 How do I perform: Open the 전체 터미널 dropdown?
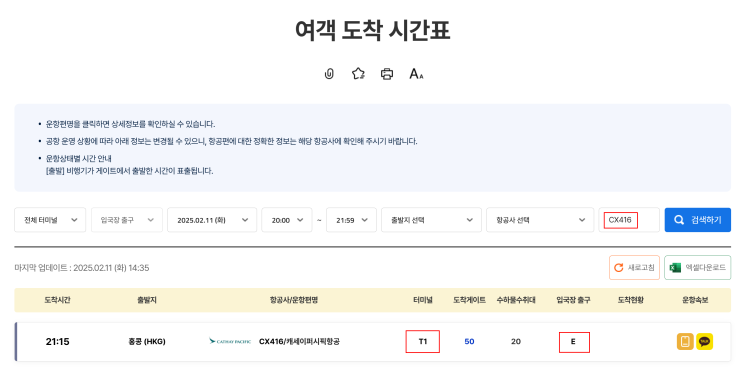tap(50, 220)
